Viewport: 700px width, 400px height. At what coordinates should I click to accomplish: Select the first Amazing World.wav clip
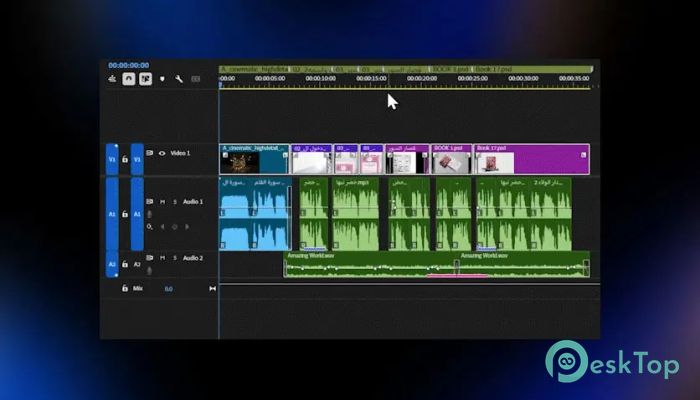tap(370, 265)
